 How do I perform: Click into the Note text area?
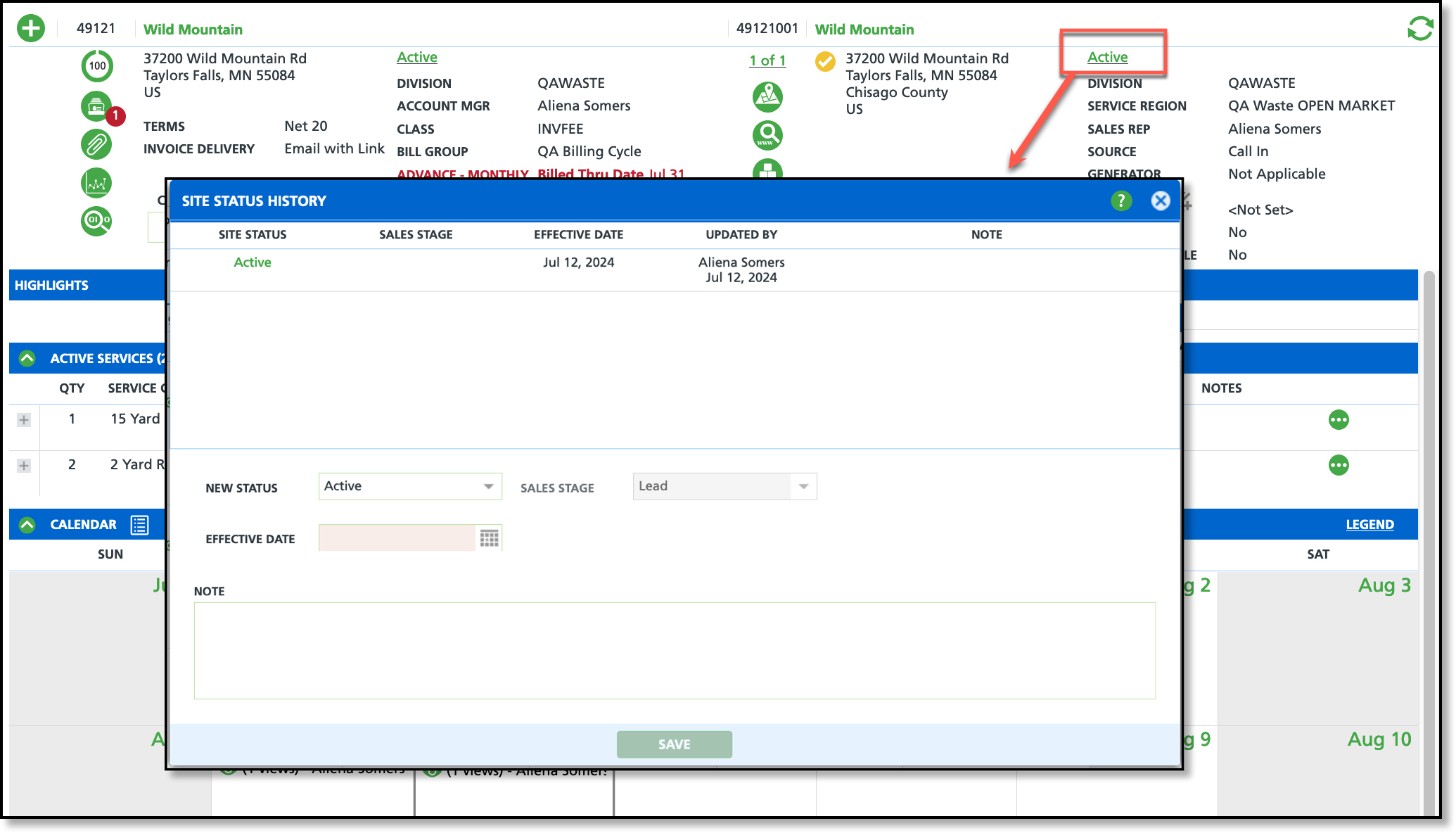[674, 650]
